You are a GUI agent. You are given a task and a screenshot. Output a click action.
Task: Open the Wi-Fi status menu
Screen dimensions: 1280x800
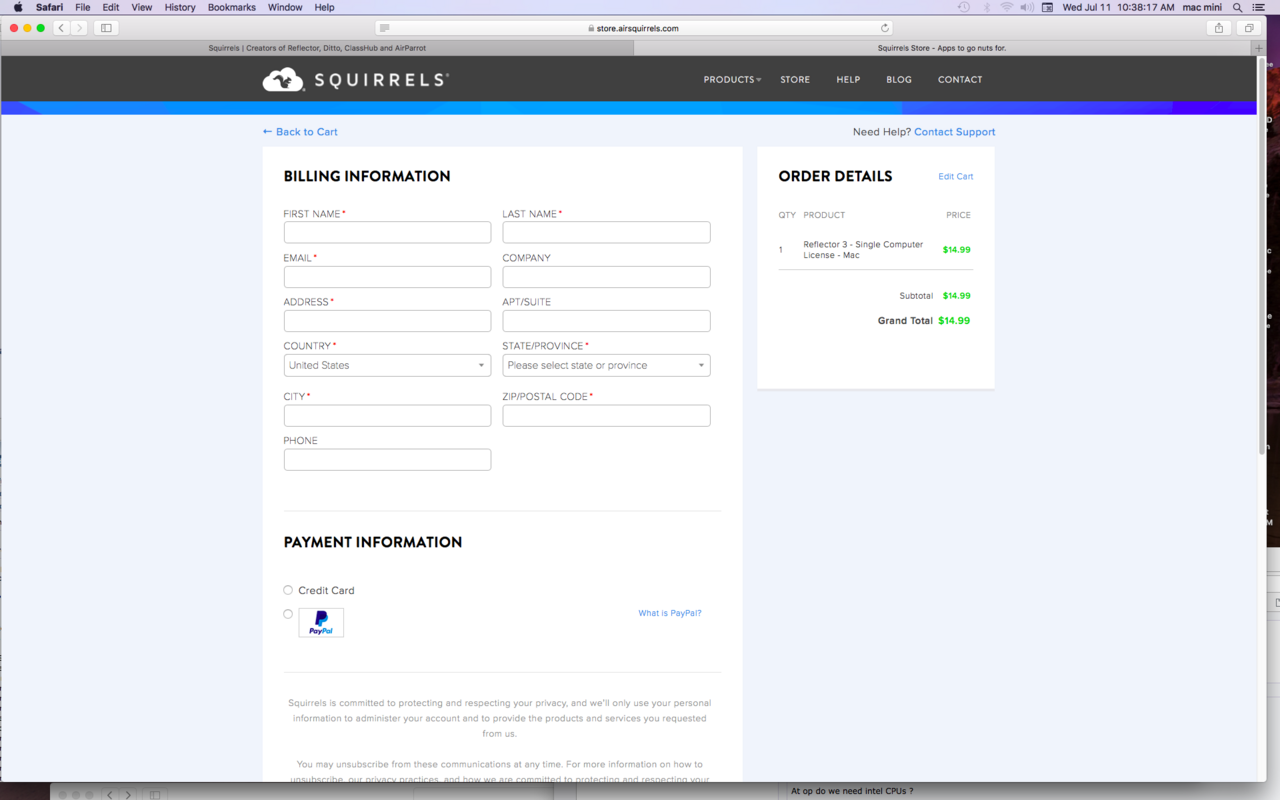(x=1007, y=7)
